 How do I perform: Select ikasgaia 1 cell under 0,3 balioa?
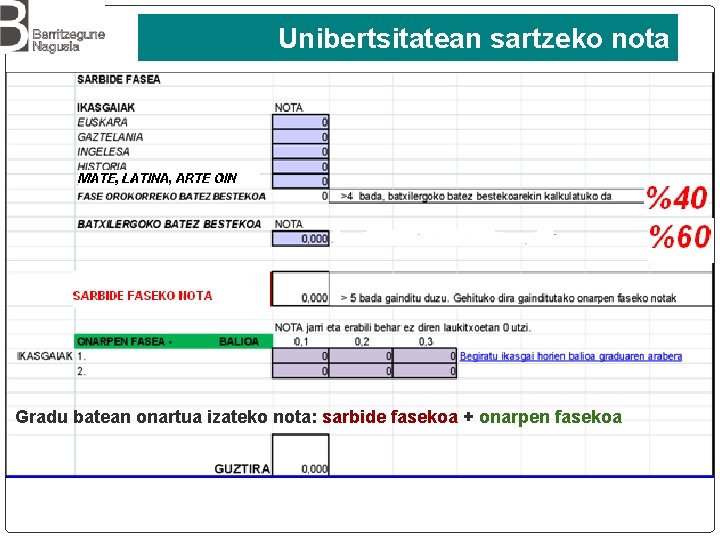pos(425,356)
